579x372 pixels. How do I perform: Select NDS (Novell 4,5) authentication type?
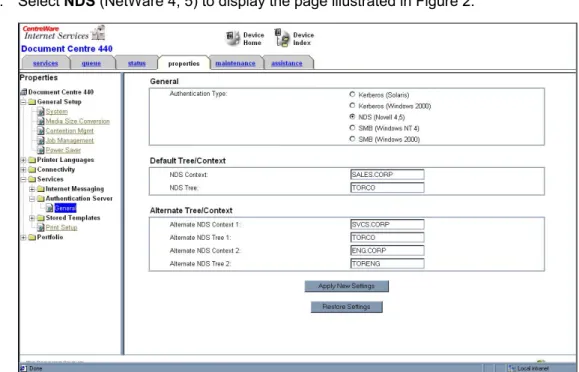coord(352,117)
